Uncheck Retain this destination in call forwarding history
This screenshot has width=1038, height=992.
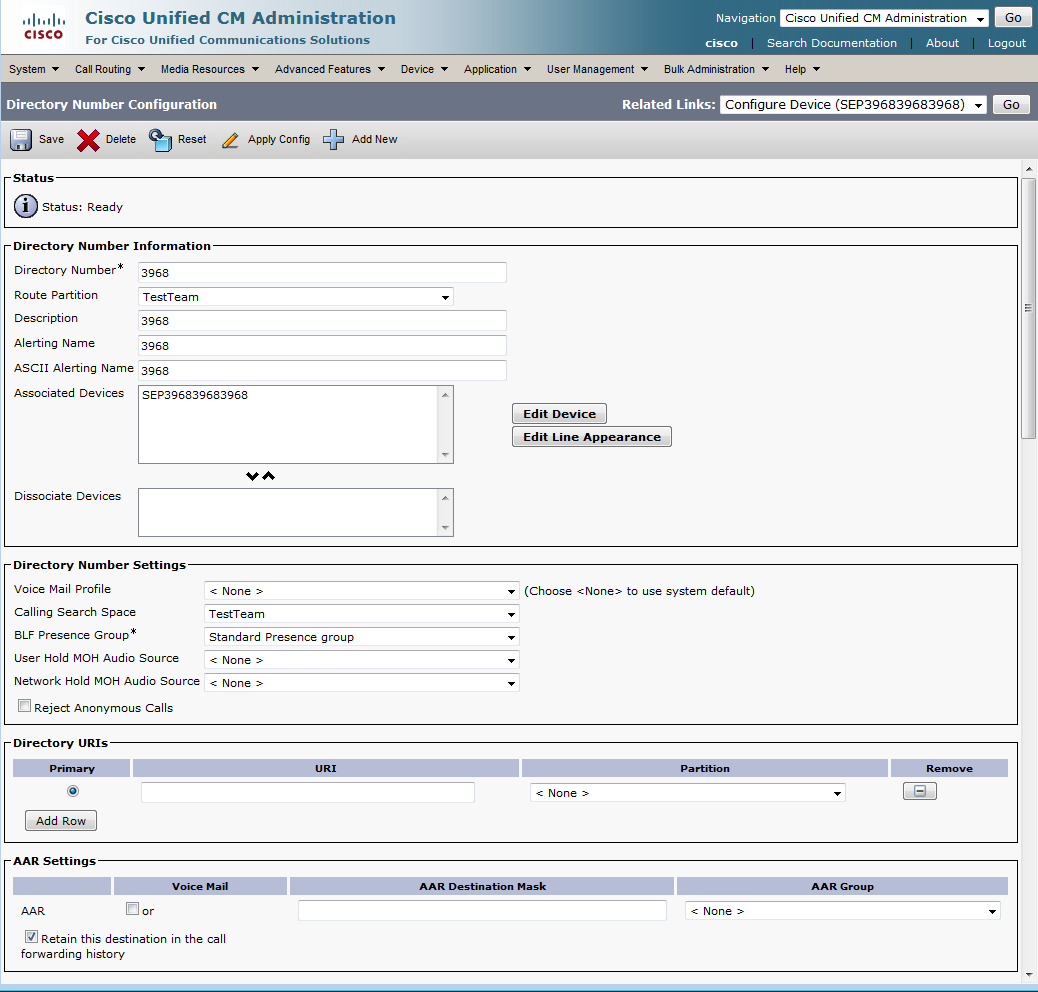(x=32, y=937)
